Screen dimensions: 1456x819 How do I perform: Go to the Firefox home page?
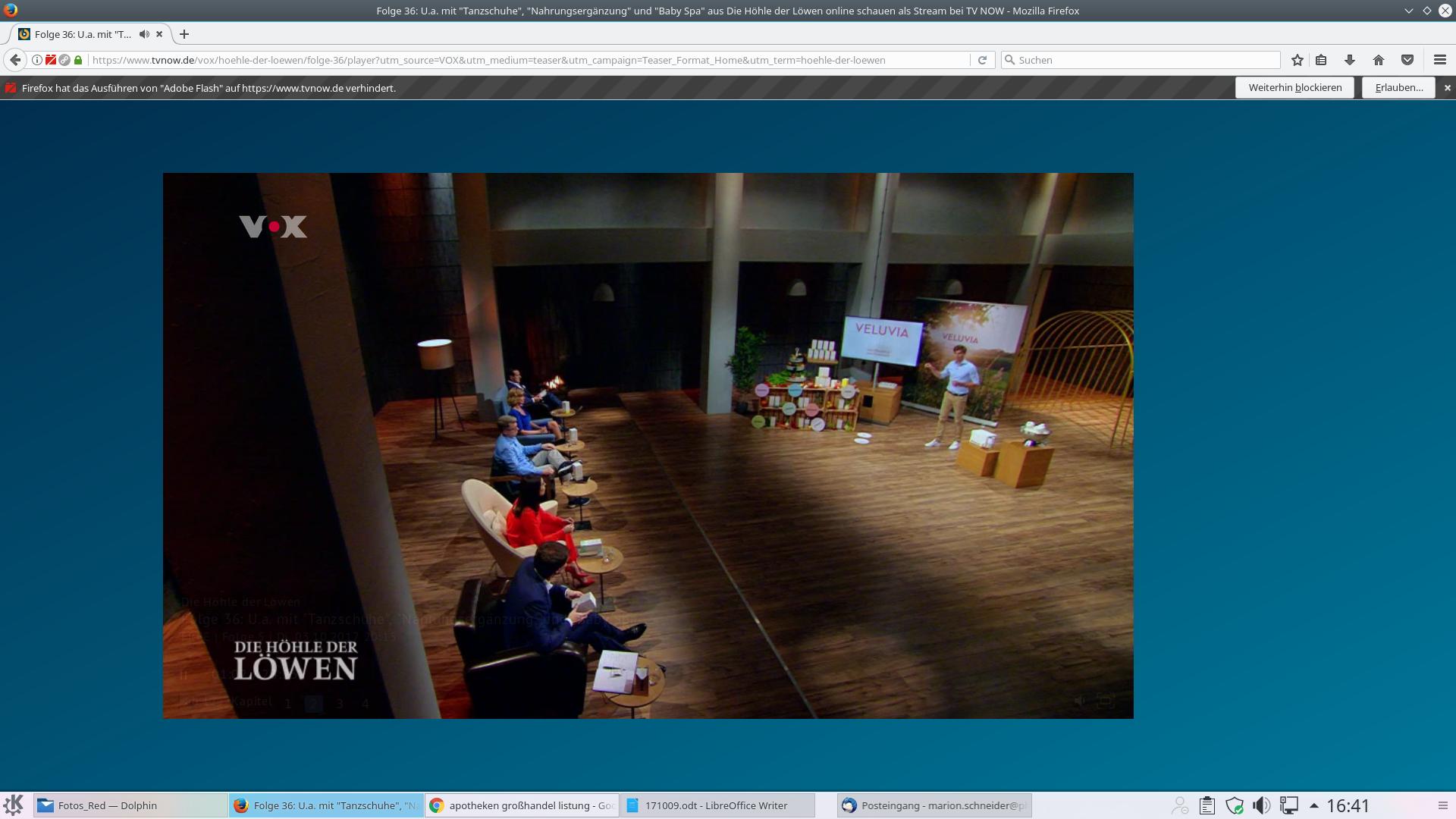[1379, 60]
